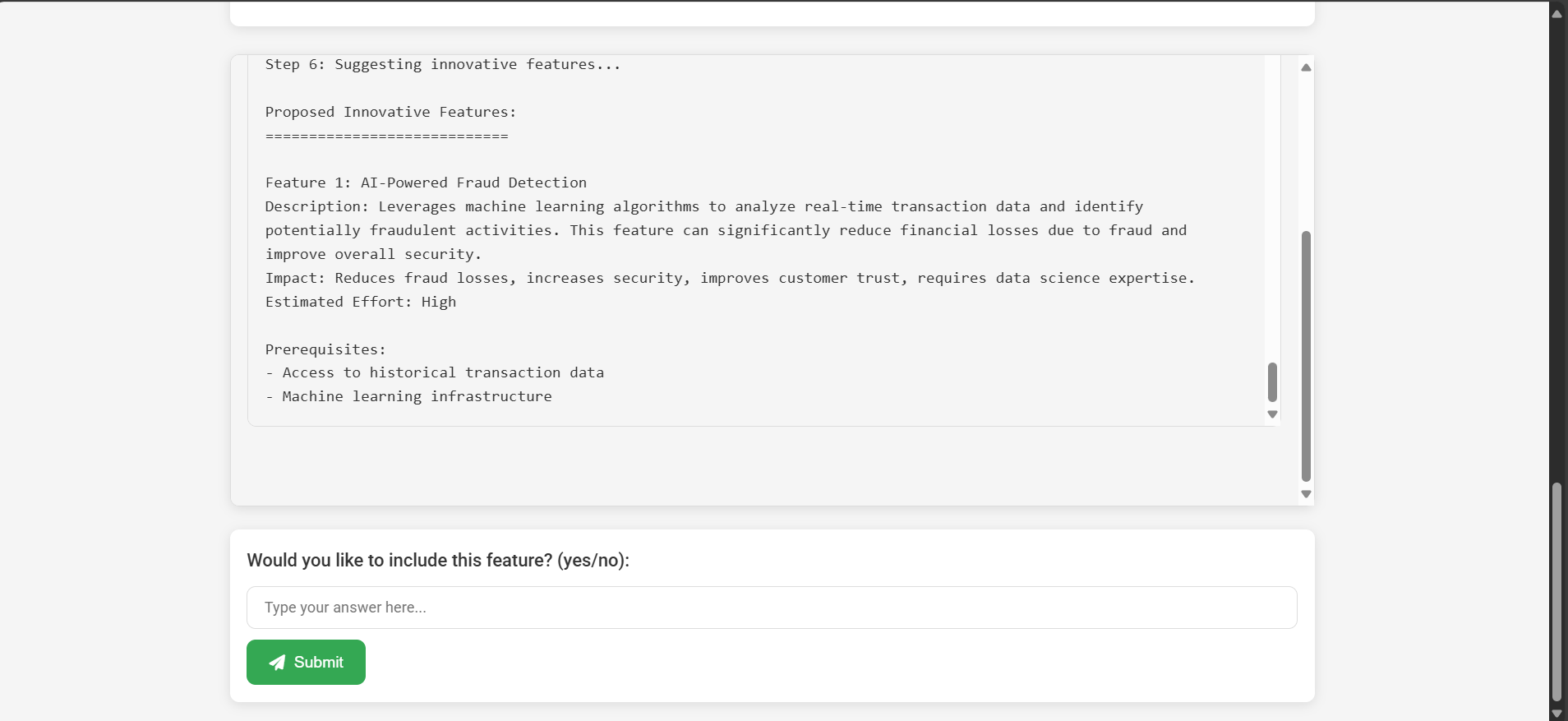Click the page scrollbar's up arrow
This screenshot has width=1568, height=721.
coord(1556,14)
